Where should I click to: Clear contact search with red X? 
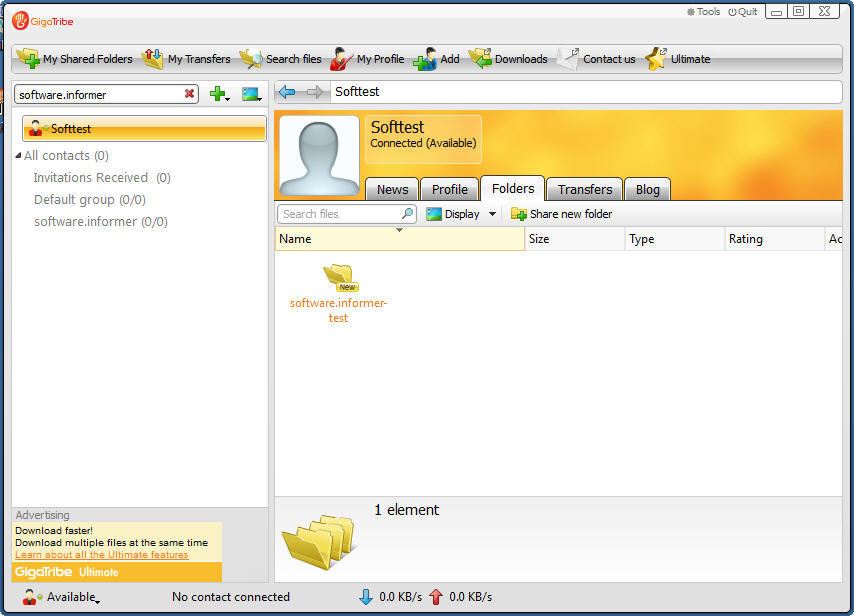coord(189,94)
